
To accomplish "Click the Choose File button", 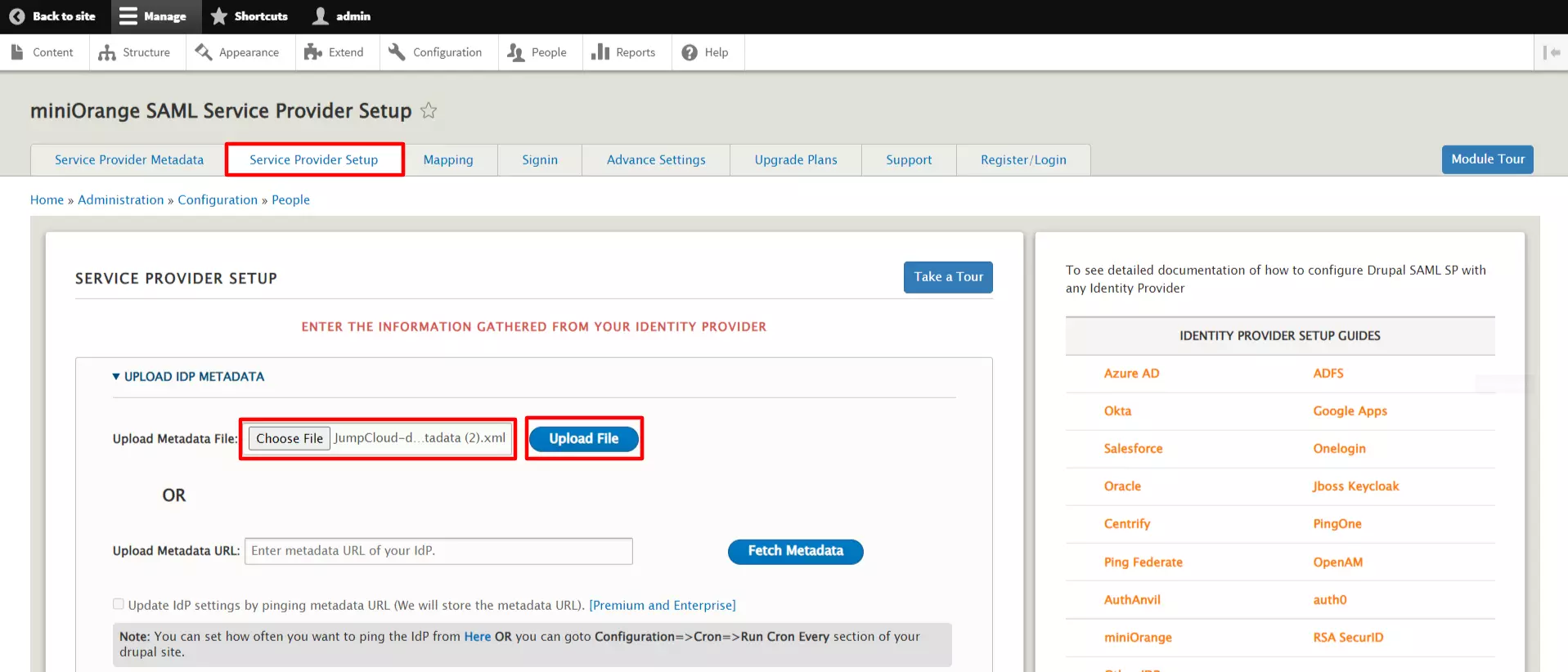I will pyautogui.click(x=290, y=439).
